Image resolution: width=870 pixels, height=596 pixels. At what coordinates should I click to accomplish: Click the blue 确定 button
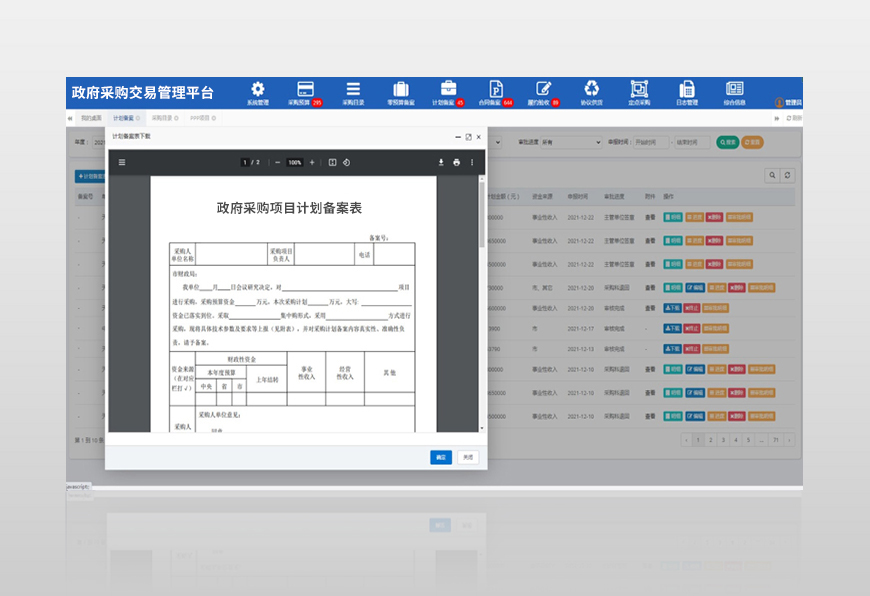(x=441, y=457)
